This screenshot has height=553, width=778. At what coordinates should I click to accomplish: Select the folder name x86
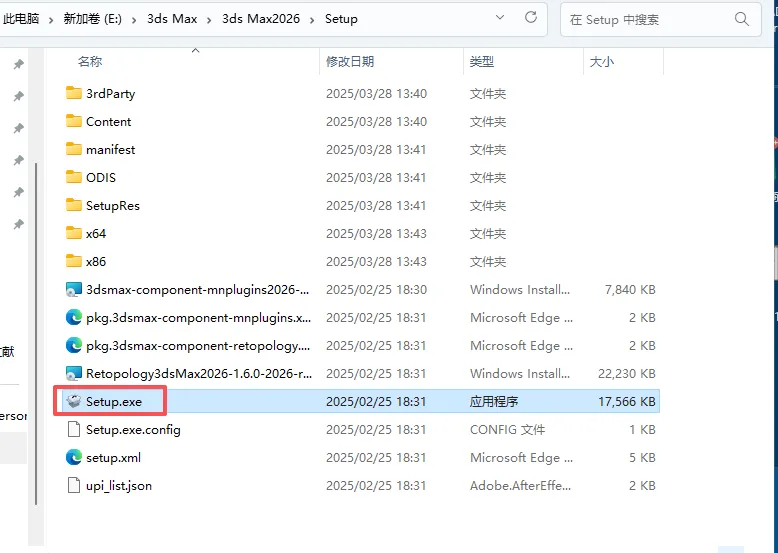96,261
